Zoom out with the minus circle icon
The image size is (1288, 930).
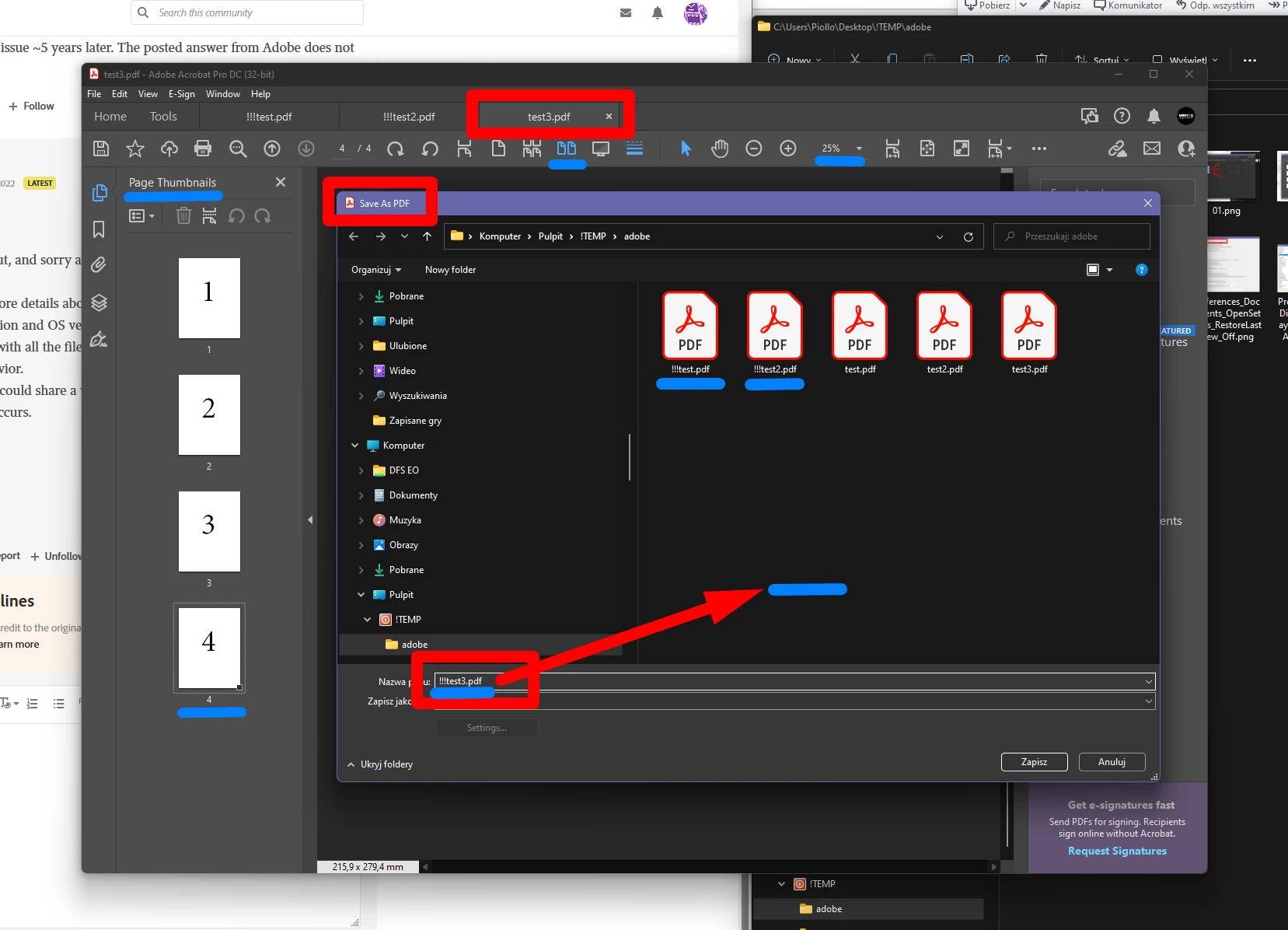754,149
